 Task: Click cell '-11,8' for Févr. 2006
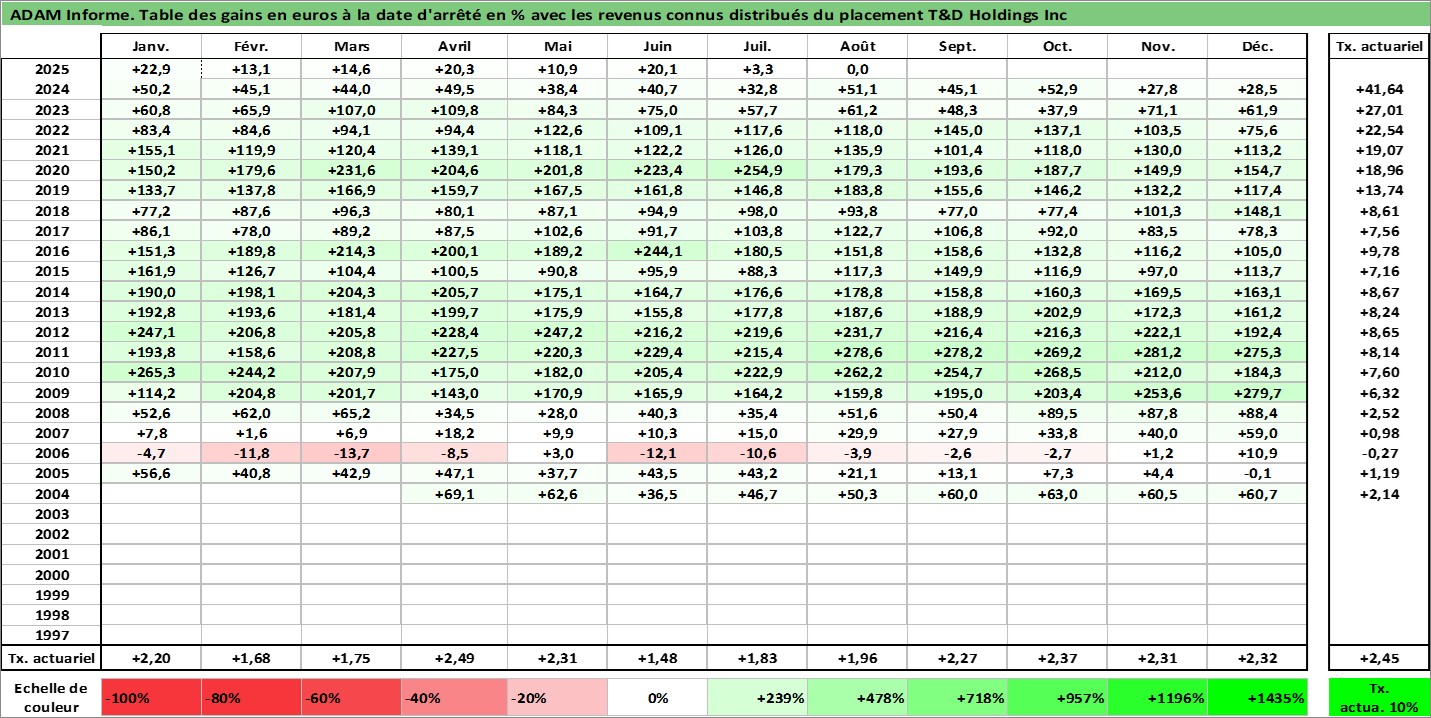tap(252, 453)
